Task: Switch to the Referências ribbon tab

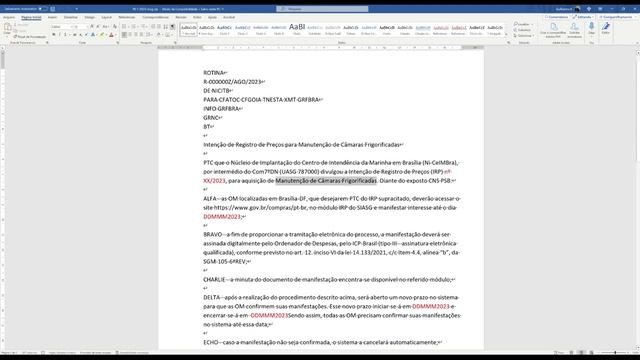Action: point(127,18)
